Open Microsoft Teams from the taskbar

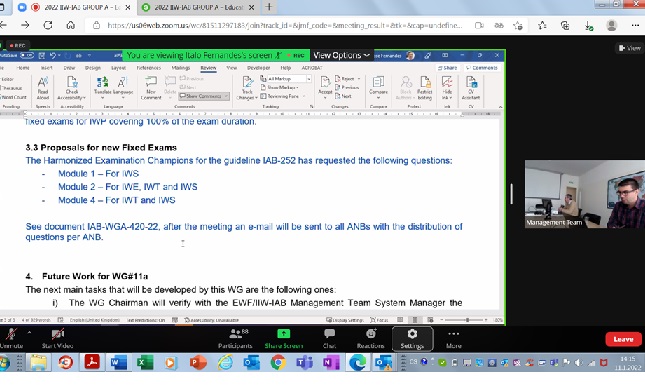(304, 362)
